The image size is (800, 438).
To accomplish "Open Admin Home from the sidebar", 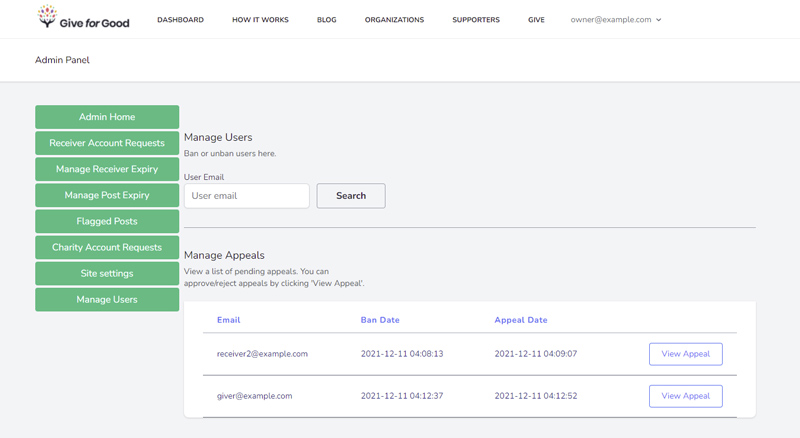I will [x=107, y=117].
